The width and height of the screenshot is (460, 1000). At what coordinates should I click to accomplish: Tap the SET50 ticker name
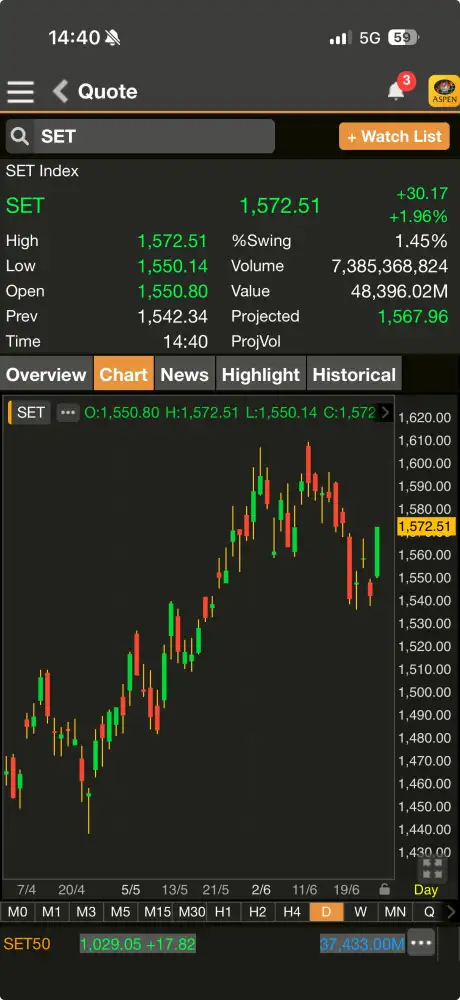tap(27, 944)
